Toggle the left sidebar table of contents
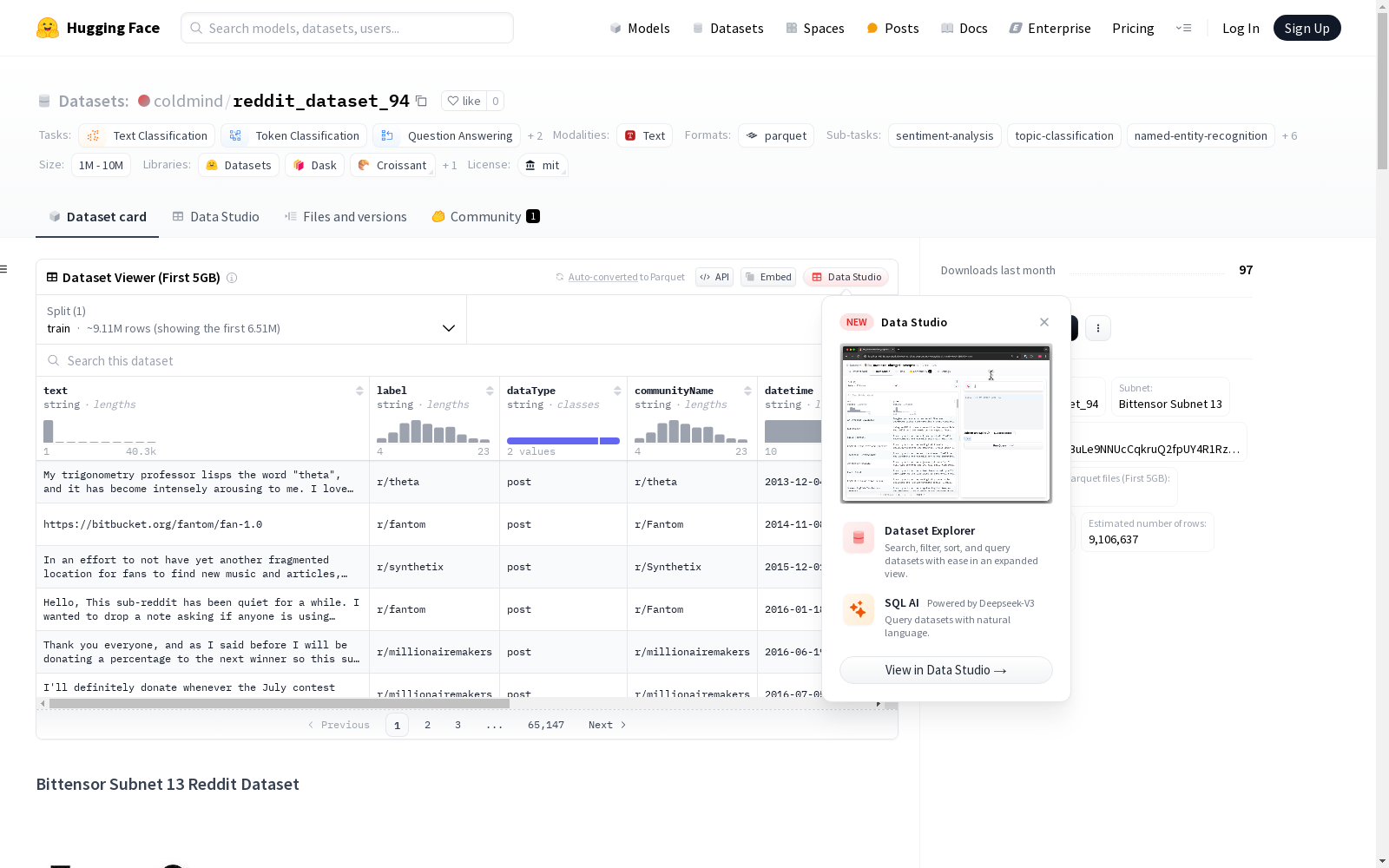The image size is (1389, 868). tap(4, 269)
